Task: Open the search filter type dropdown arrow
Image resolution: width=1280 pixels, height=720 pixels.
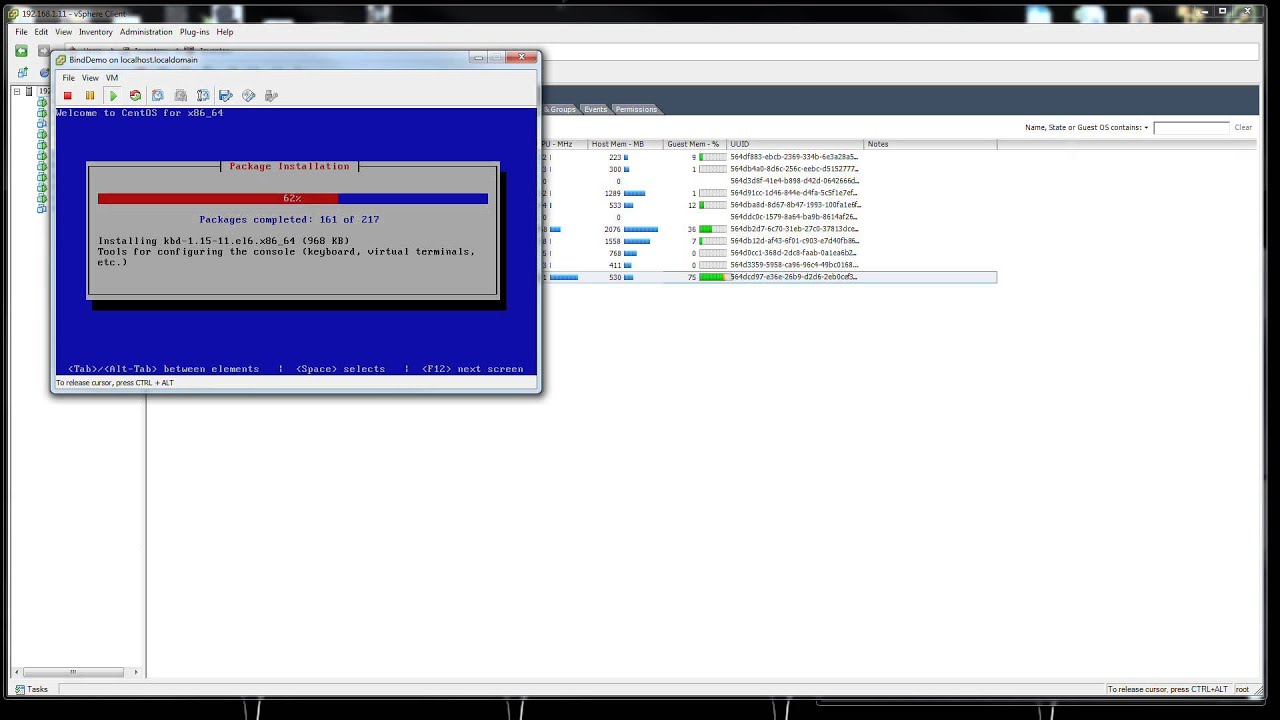Action: click(x=1146, y=128)
